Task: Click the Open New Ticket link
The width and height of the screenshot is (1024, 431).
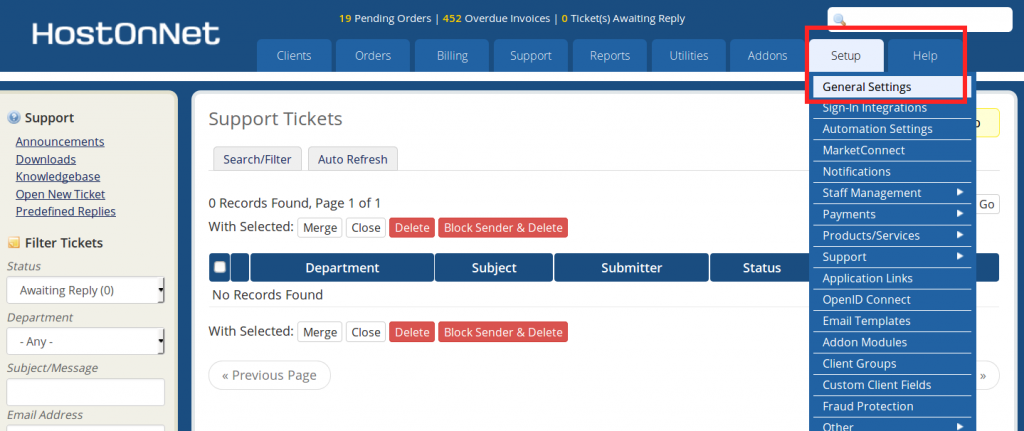Action: [x=60, y=194]
